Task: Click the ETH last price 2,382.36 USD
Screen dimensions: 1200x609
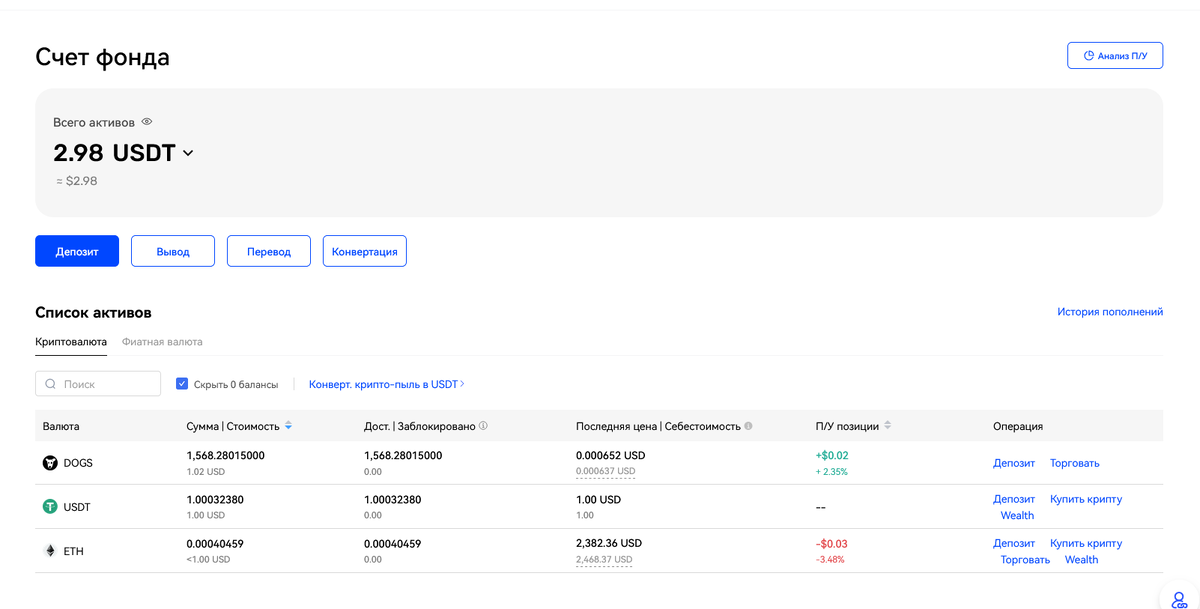Action: tap(609, 543)
